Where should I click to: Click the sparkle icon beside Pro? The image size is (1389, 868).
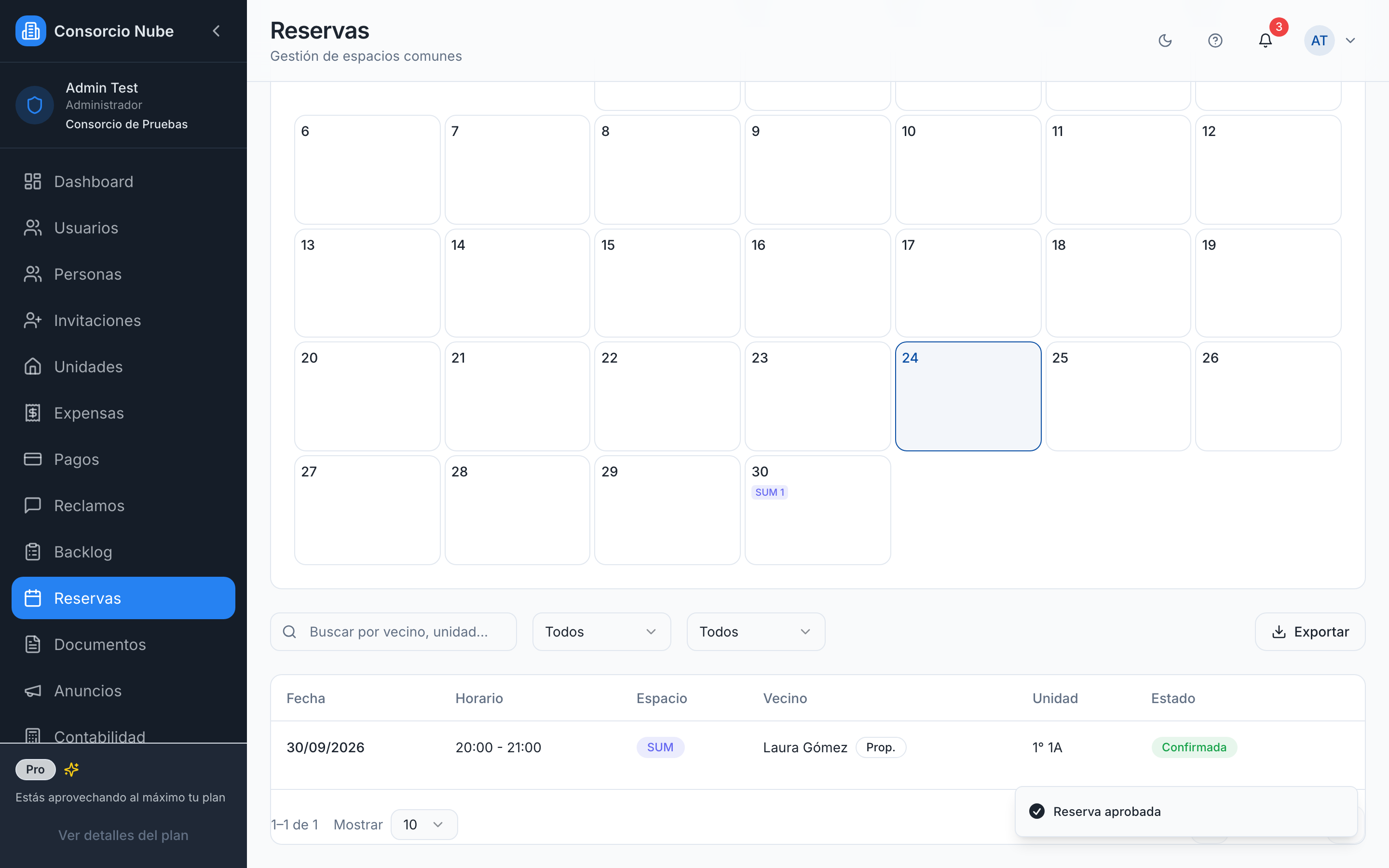[71, 769]
